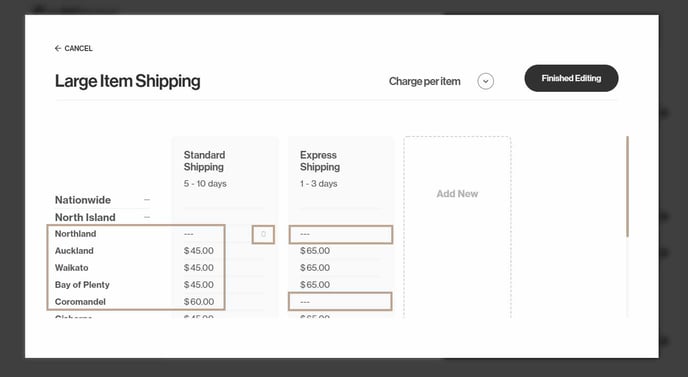This screenshot has width=688, height=377.
Task: Edit Coromandel express shipping price field
Action: [x=340, y=302]
